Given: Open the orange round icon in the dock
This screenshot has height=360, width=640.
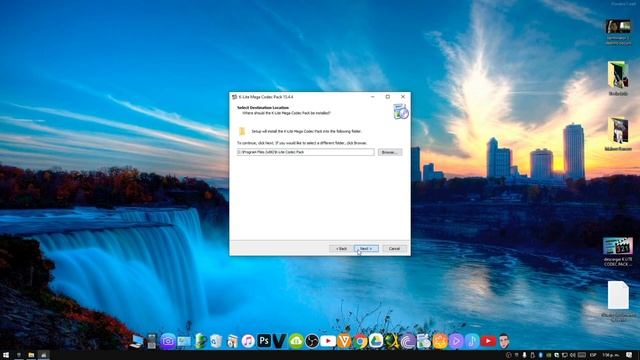Looking at the screenshot, I should tap(440, 341).
